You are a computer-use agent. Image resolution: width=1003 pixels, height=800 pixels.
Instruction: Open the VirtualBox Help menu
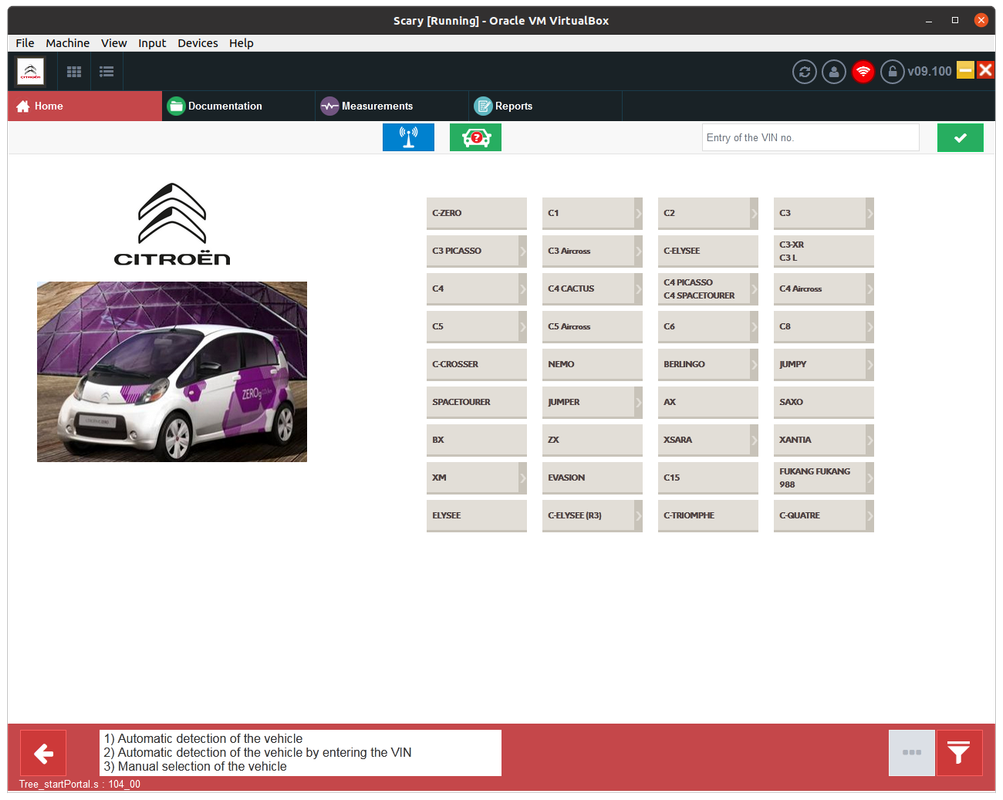click(241, 43)
